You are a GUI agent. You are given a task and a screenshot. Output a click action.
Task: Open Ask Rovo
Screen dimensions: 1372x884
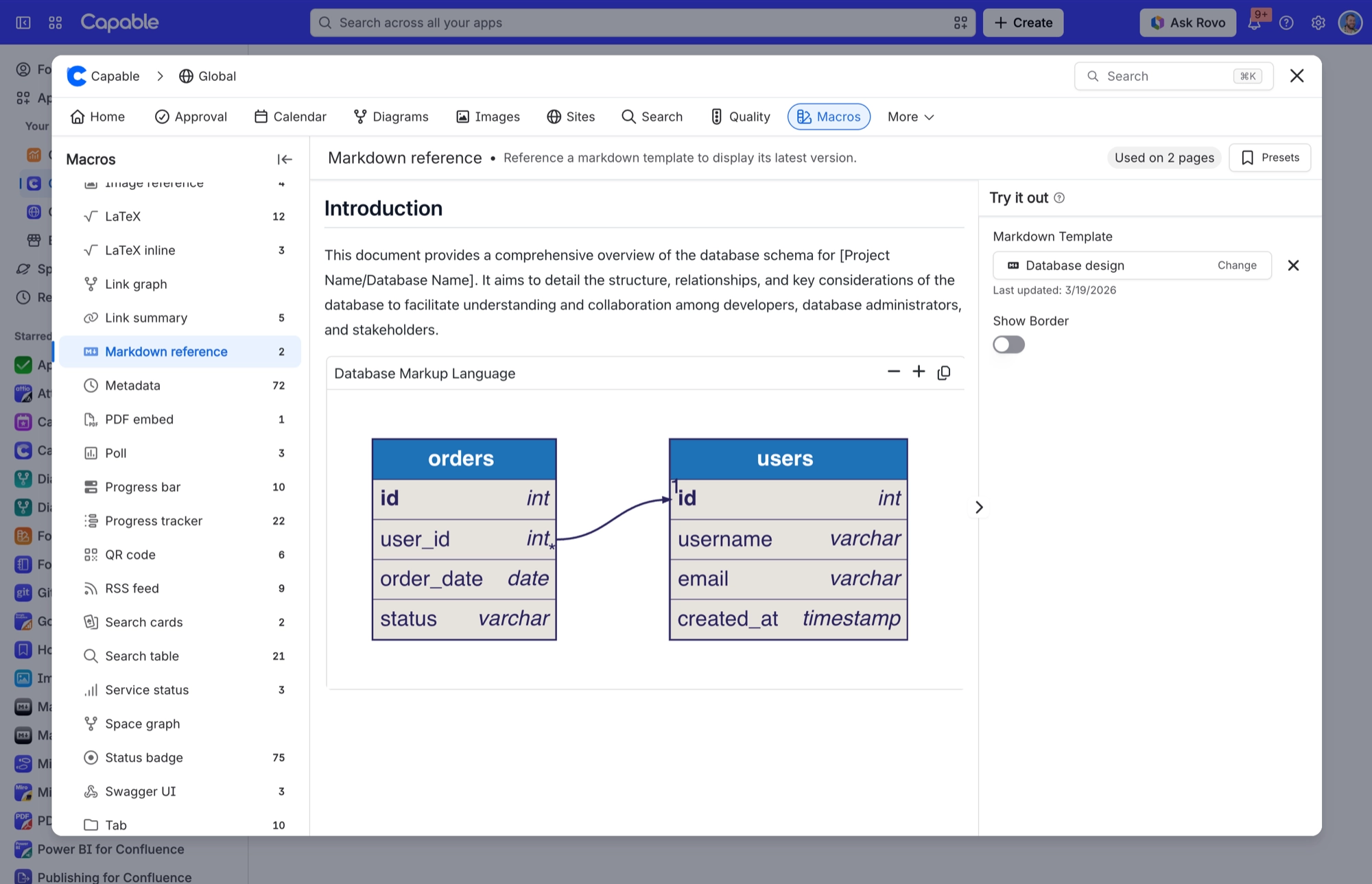[1188, 23]
